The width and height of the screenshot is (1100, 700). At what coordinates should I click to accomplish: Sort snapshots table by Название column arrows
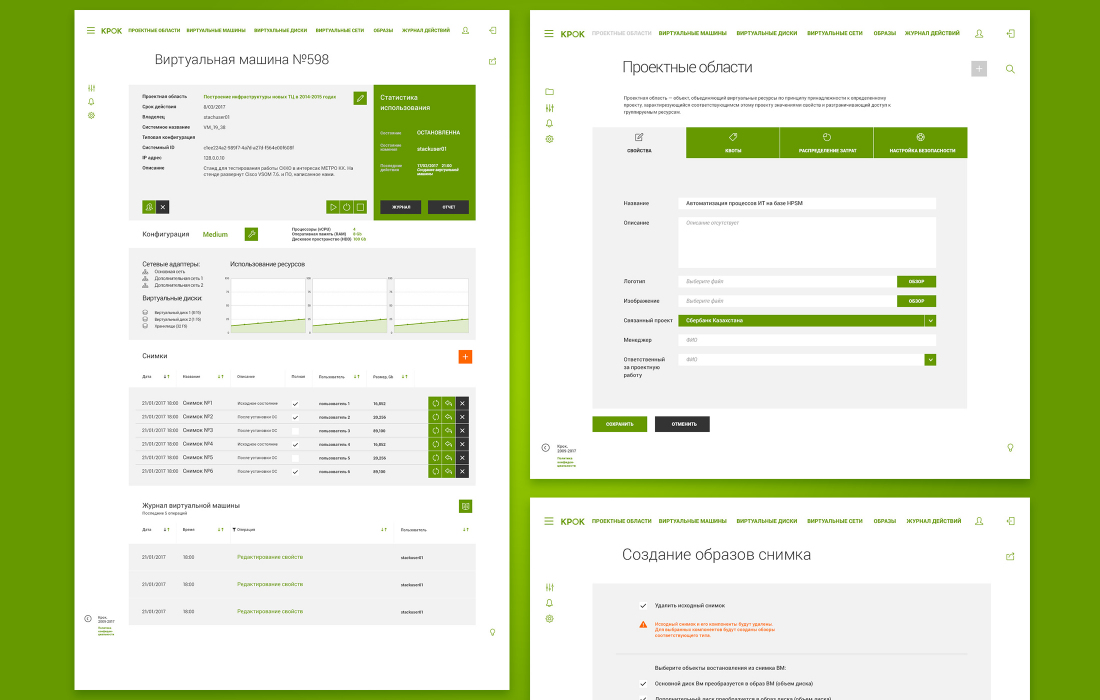220,377
